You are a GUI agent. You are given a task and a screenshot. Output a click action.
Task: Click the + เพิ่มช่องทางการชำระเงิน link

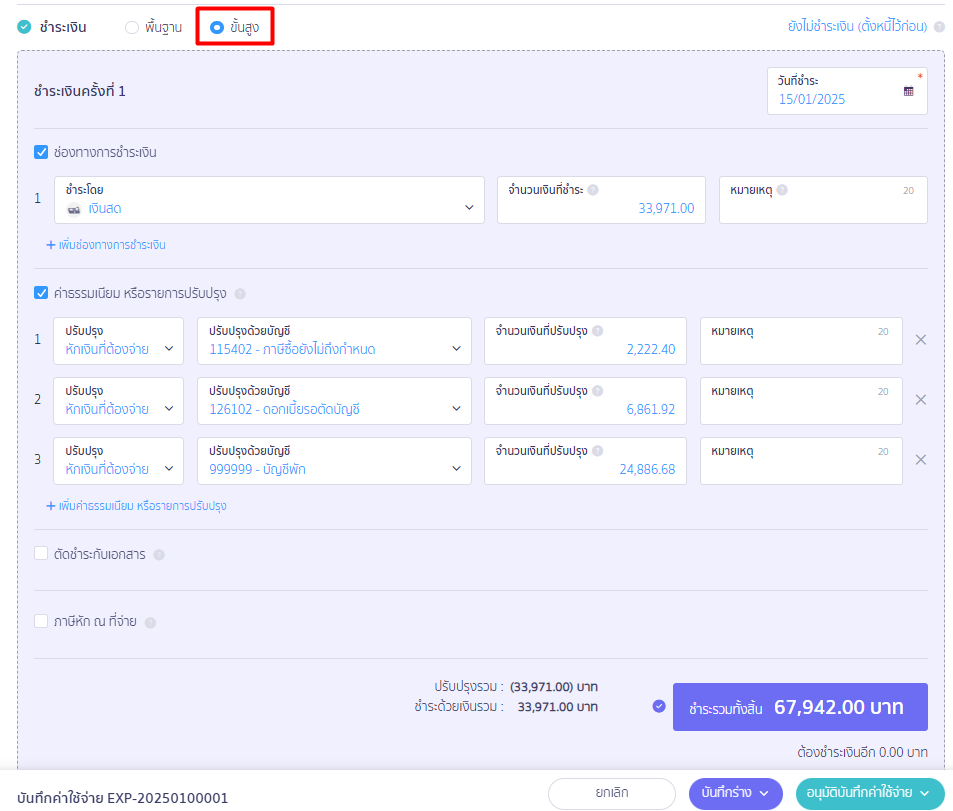point(106,244)
